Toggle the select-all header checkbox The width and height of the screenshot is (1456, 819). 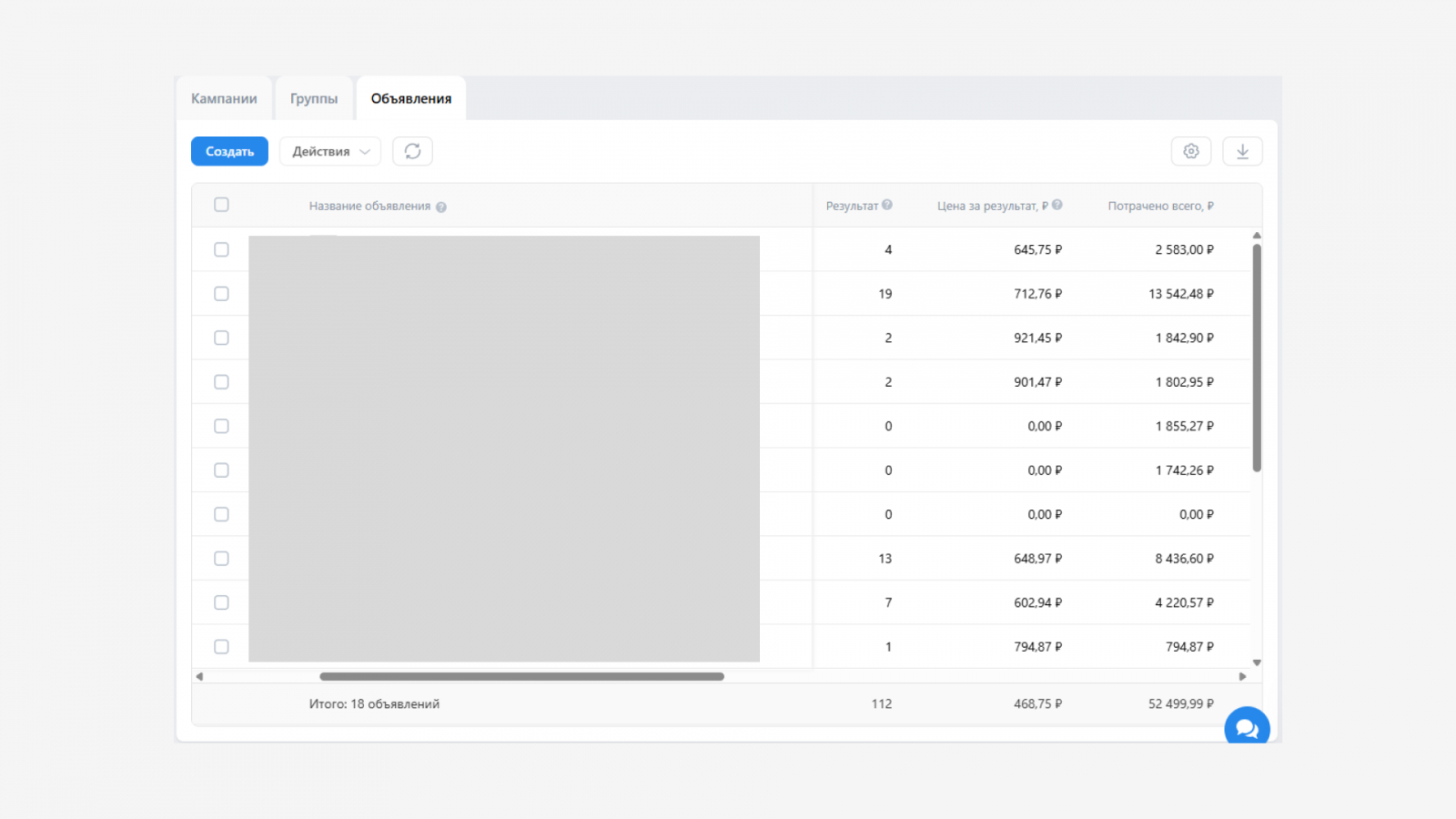point(221,205)
